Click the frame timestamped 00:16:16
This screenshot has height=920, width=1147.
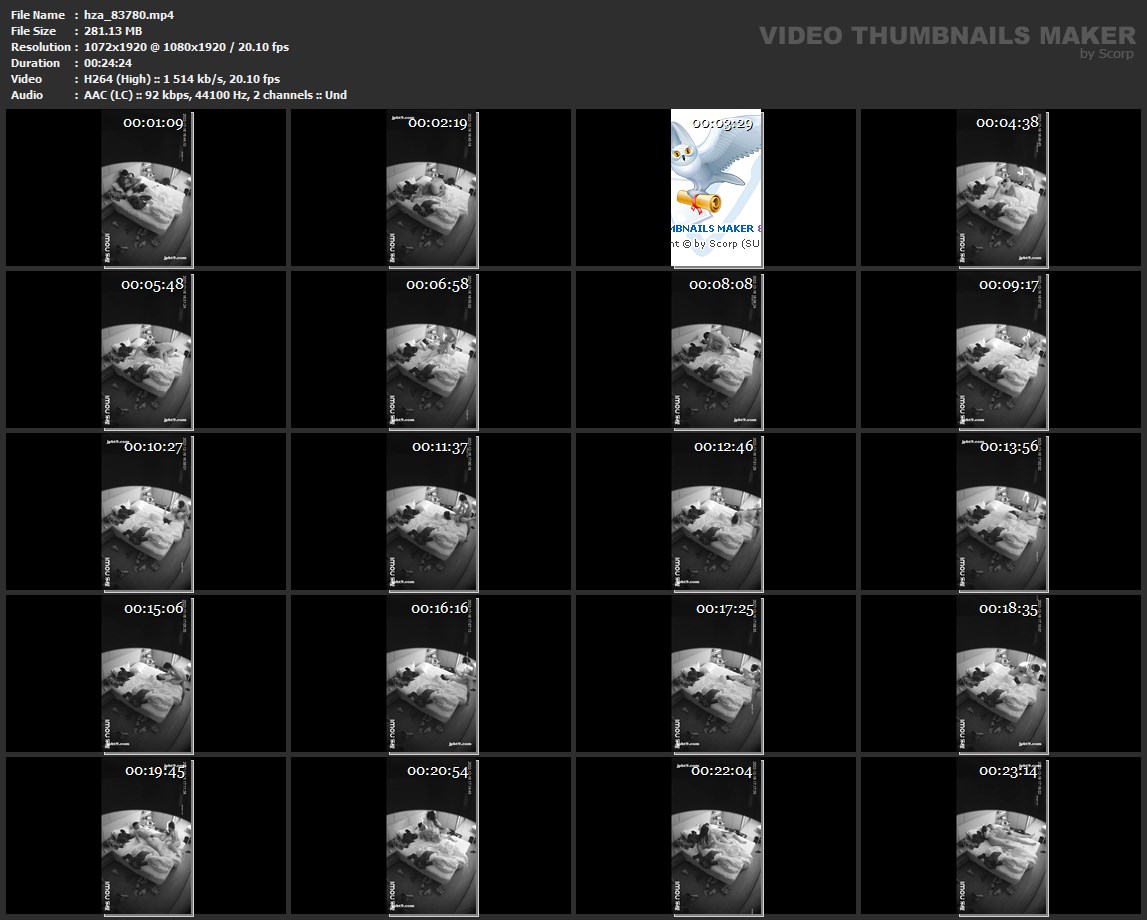click(432, 674)
